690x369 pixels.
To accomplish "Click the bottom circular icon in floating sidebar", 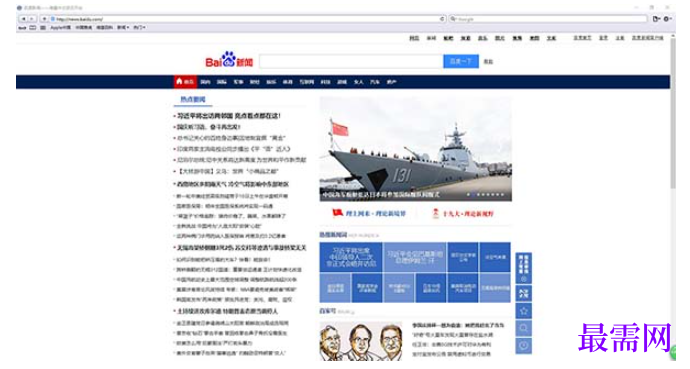I will point(524,346).
